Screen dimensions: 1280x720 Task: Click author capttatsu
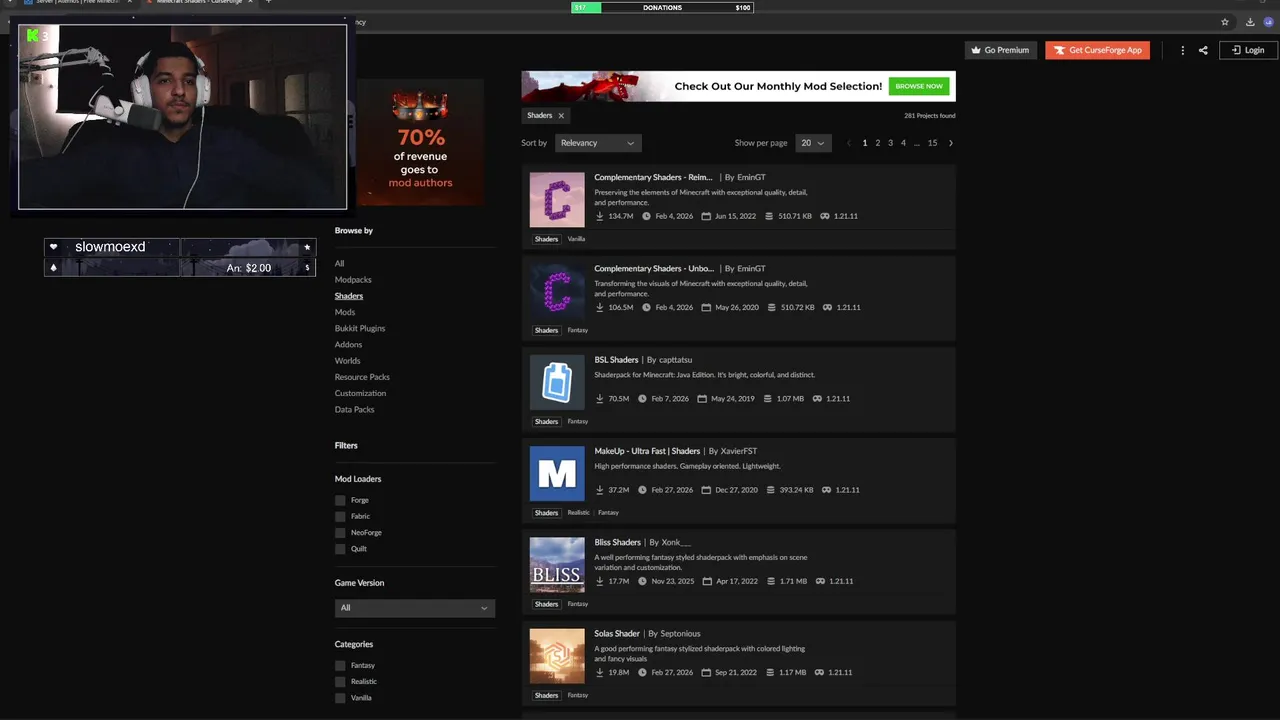click(x=675, y=360)
